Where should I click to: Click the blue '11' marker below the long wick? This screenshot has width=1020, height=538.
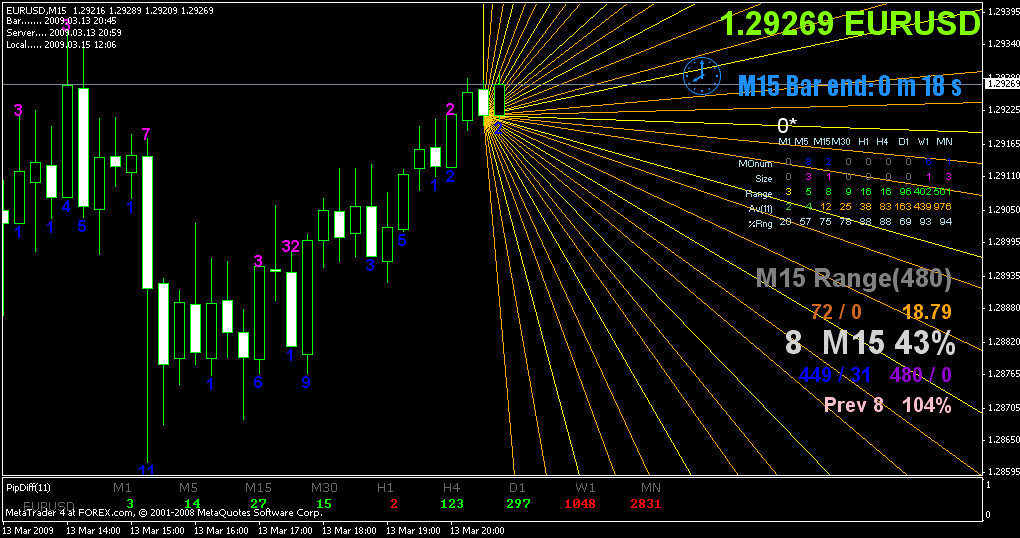coord(147,470)
